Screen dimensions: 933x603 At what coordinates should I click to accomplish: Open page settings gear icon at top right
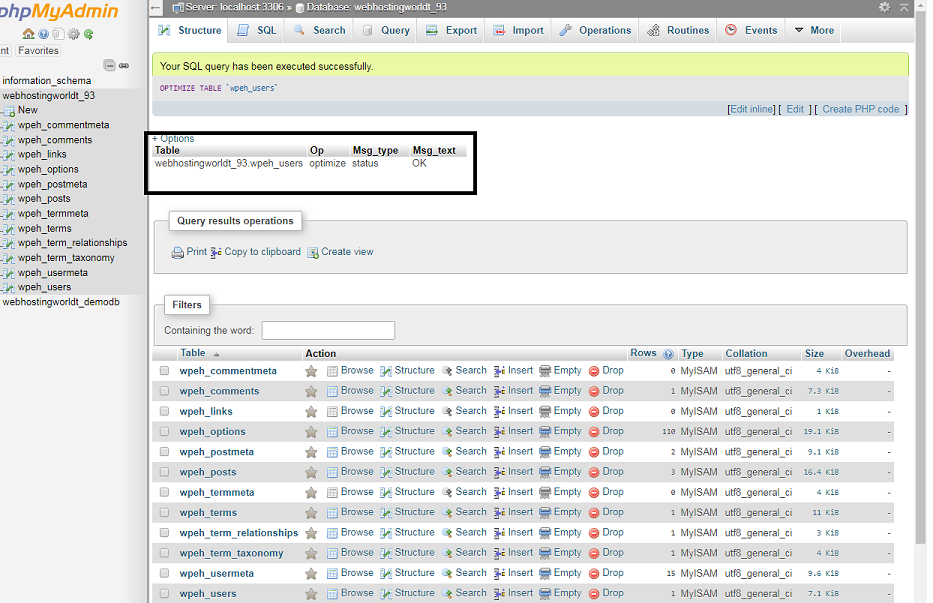(884, 7)
